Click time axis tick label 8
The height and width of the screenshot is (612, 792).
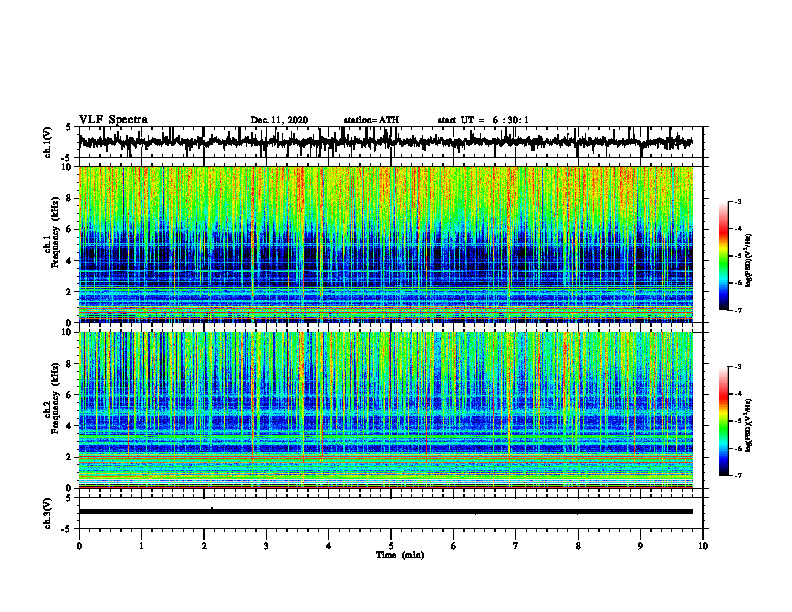pos(578,546)
